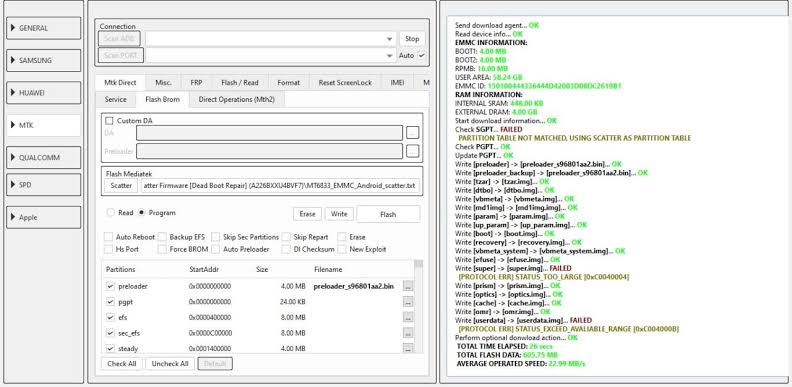Switch to the Service sub-tab
The width and height of the screenshot is (792, 387).
[116, 100]
